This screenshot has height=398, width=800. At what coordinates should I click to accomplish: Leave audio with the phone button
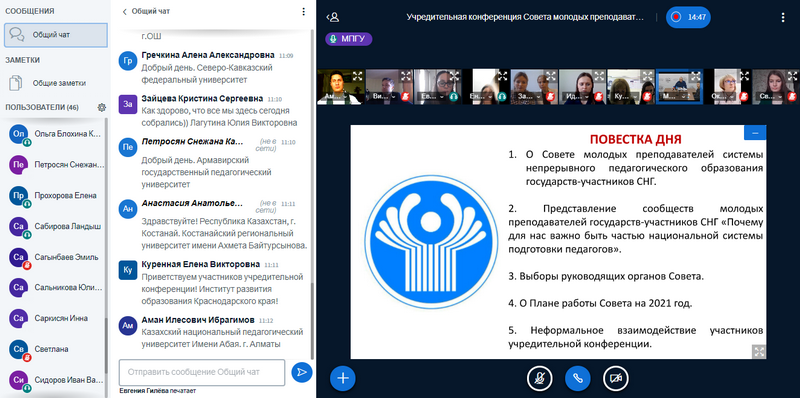pyautogui.click(x=578, y=378)
